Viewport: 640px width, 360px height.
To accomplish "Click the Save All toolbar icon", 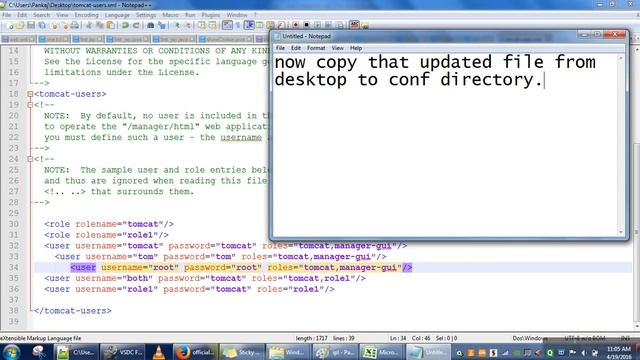I will pyautogui.click(x=42, y=25).
